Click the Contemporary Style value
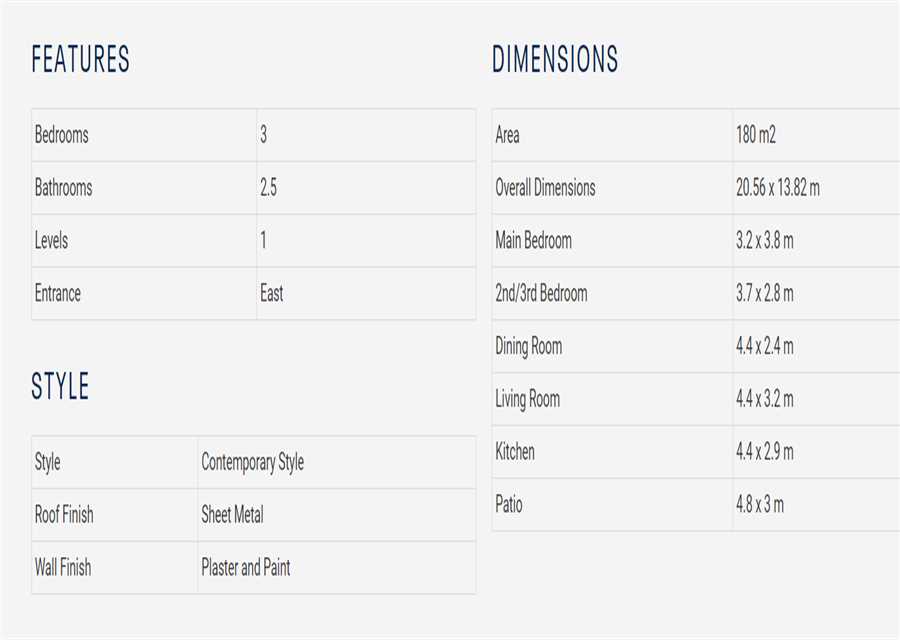The image size is (900, 640). [x=252, y=462]
